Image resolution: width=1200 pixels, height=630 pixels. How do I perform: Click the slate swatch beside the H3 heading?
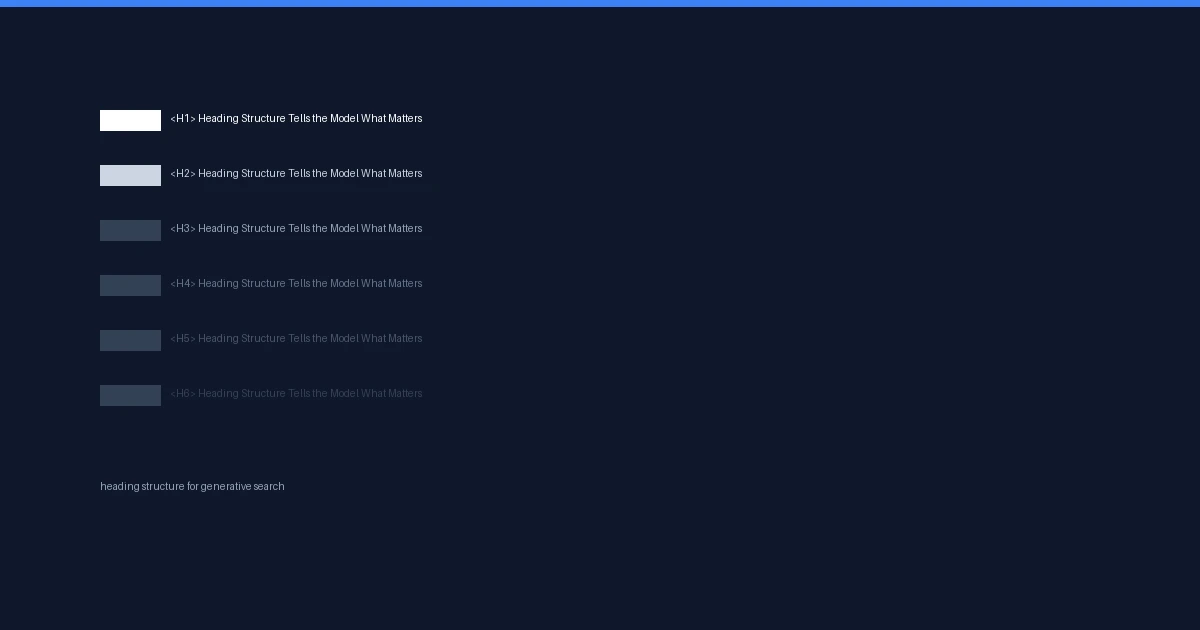[130, 230]
